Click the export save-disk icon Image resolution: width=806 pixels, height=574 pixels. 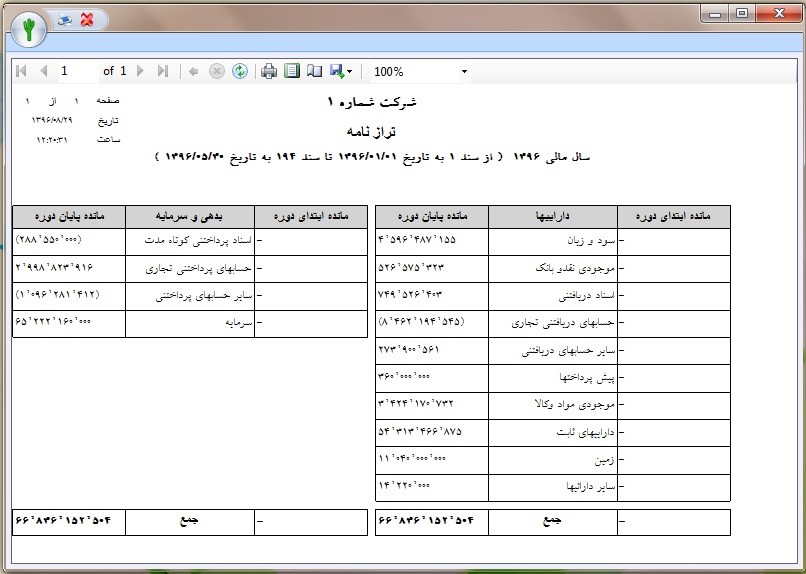click(x=337, y=71)
